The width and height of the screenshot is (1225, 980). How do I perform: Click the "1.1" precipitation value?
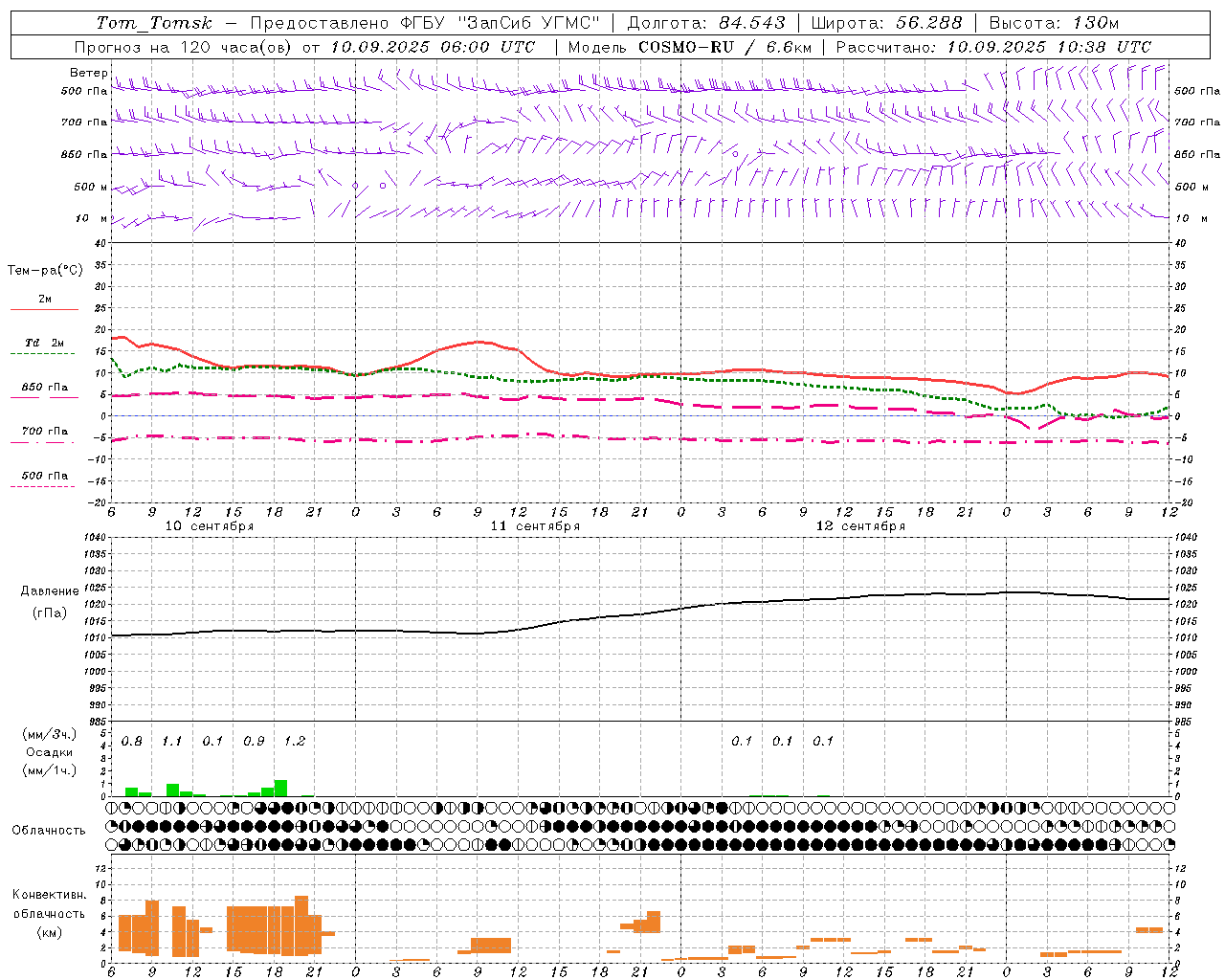[171, 742]
